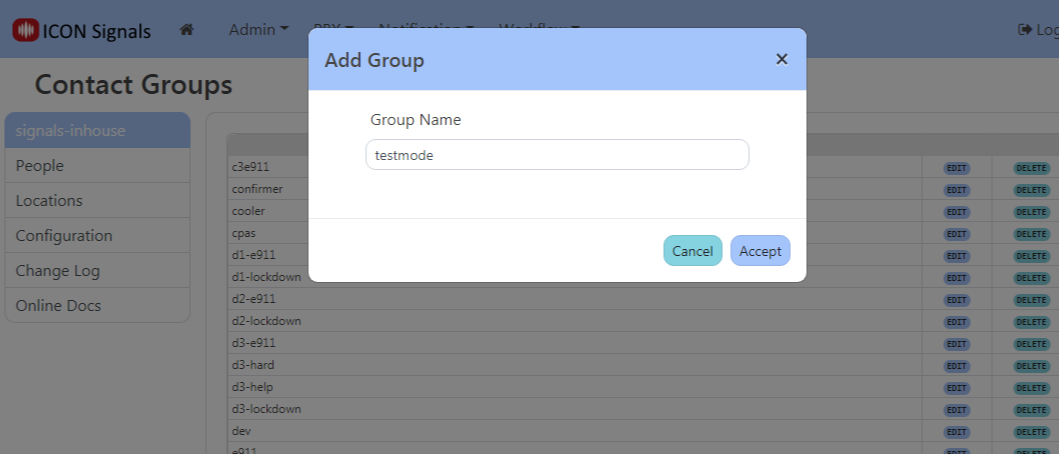
Task: Delete the d2-e911 group
Action: (1031, 300)
